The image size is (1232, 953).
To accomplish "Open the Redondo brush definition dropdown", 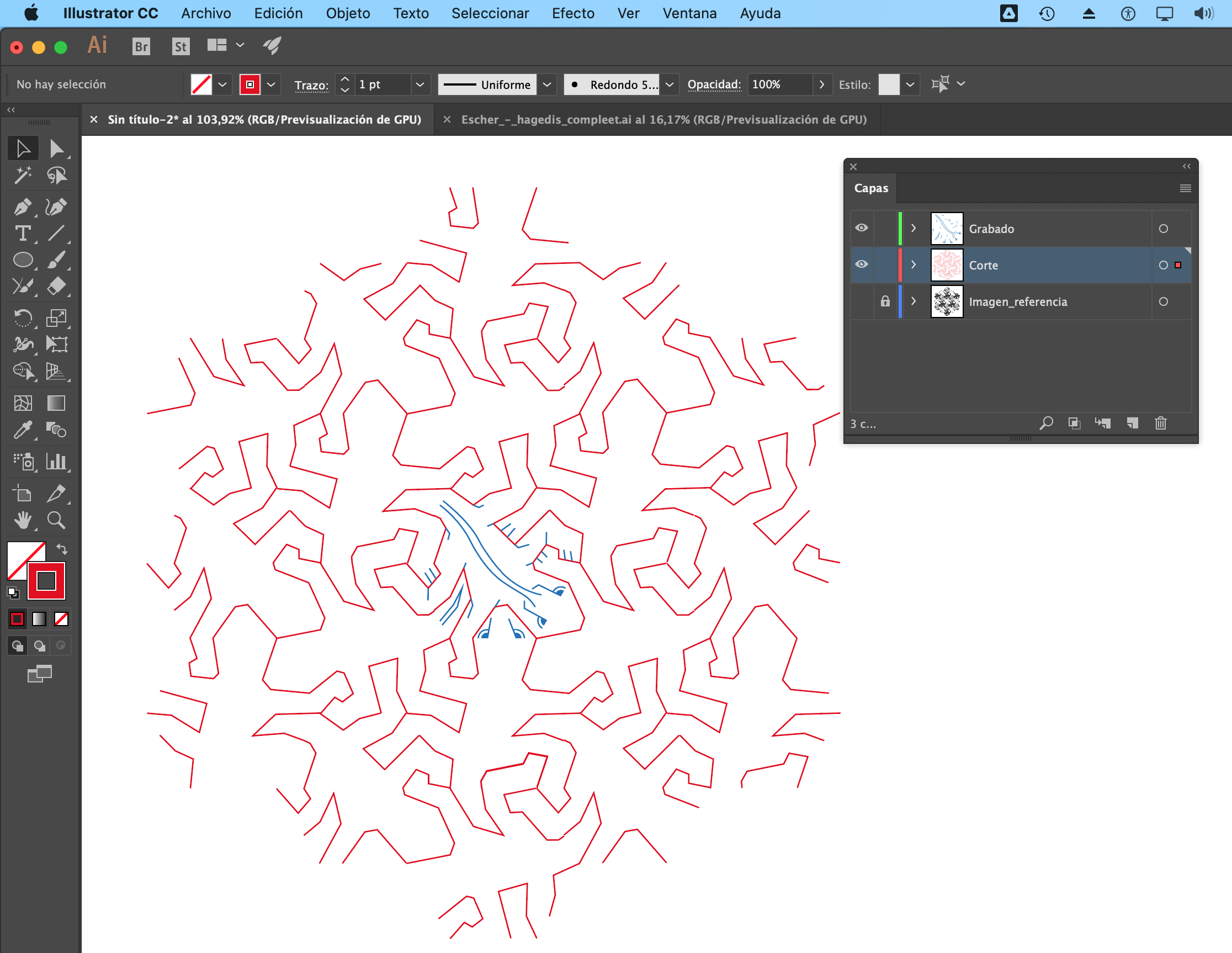I will tap(670, 84).
